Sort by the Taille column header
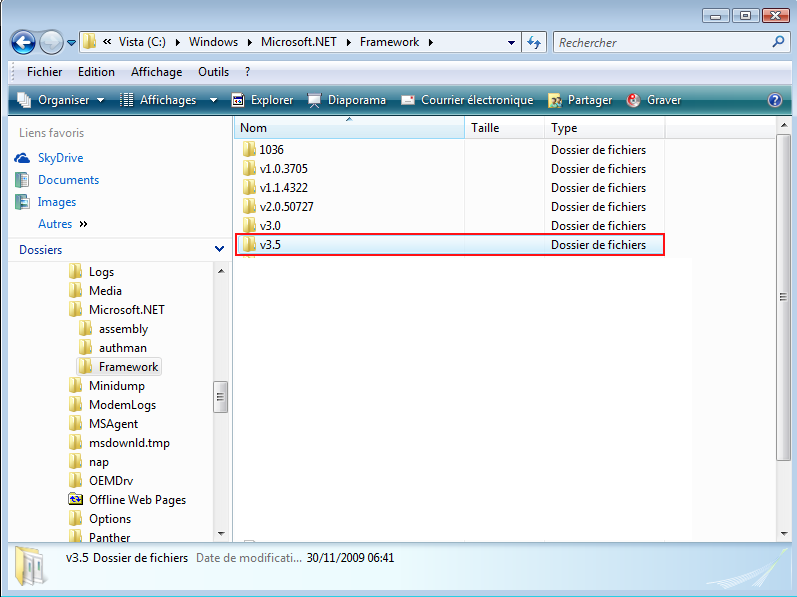 [505, 128]
